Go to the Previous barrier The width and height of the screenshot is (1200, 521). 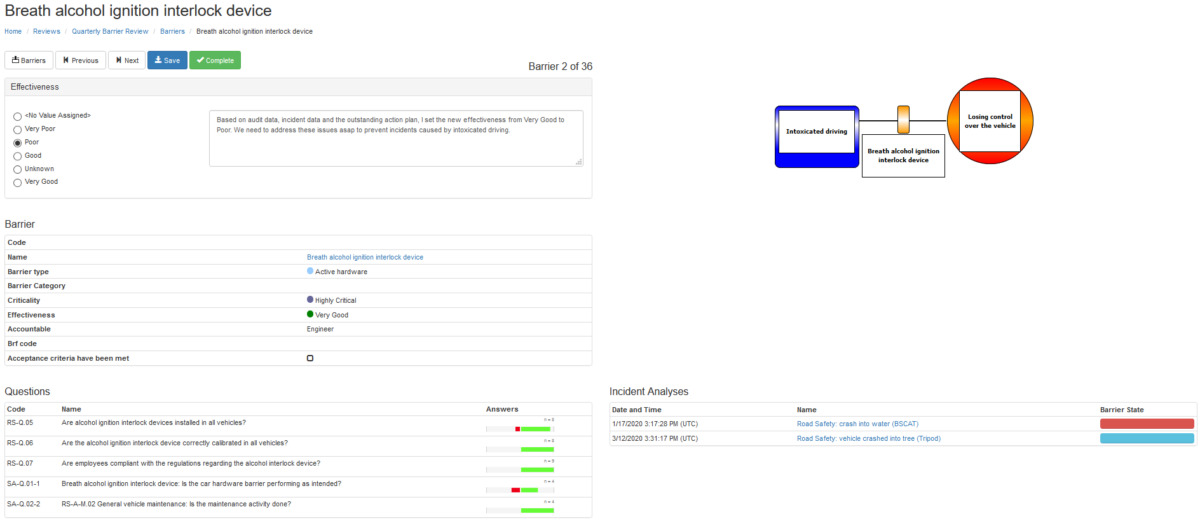coord(80,60)
